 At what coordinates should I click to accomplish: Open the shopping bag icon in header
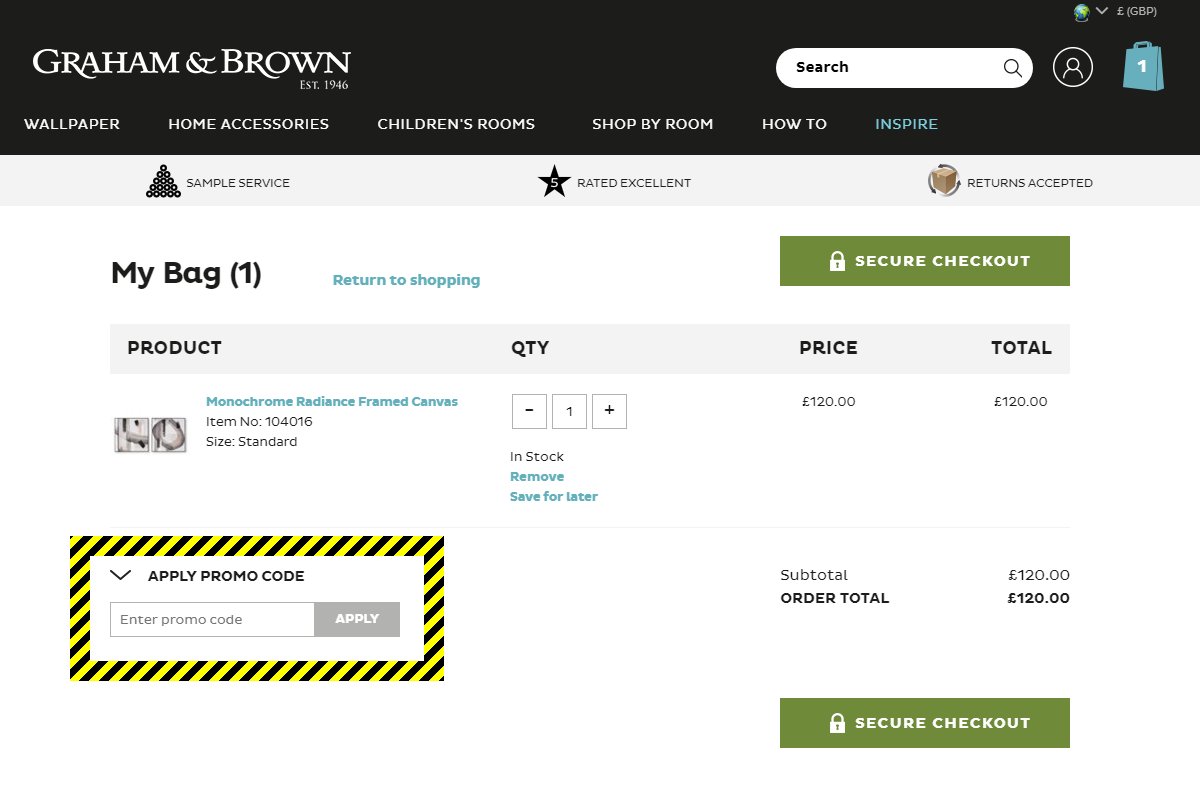pyautogui.click(x=1143, y=66)
